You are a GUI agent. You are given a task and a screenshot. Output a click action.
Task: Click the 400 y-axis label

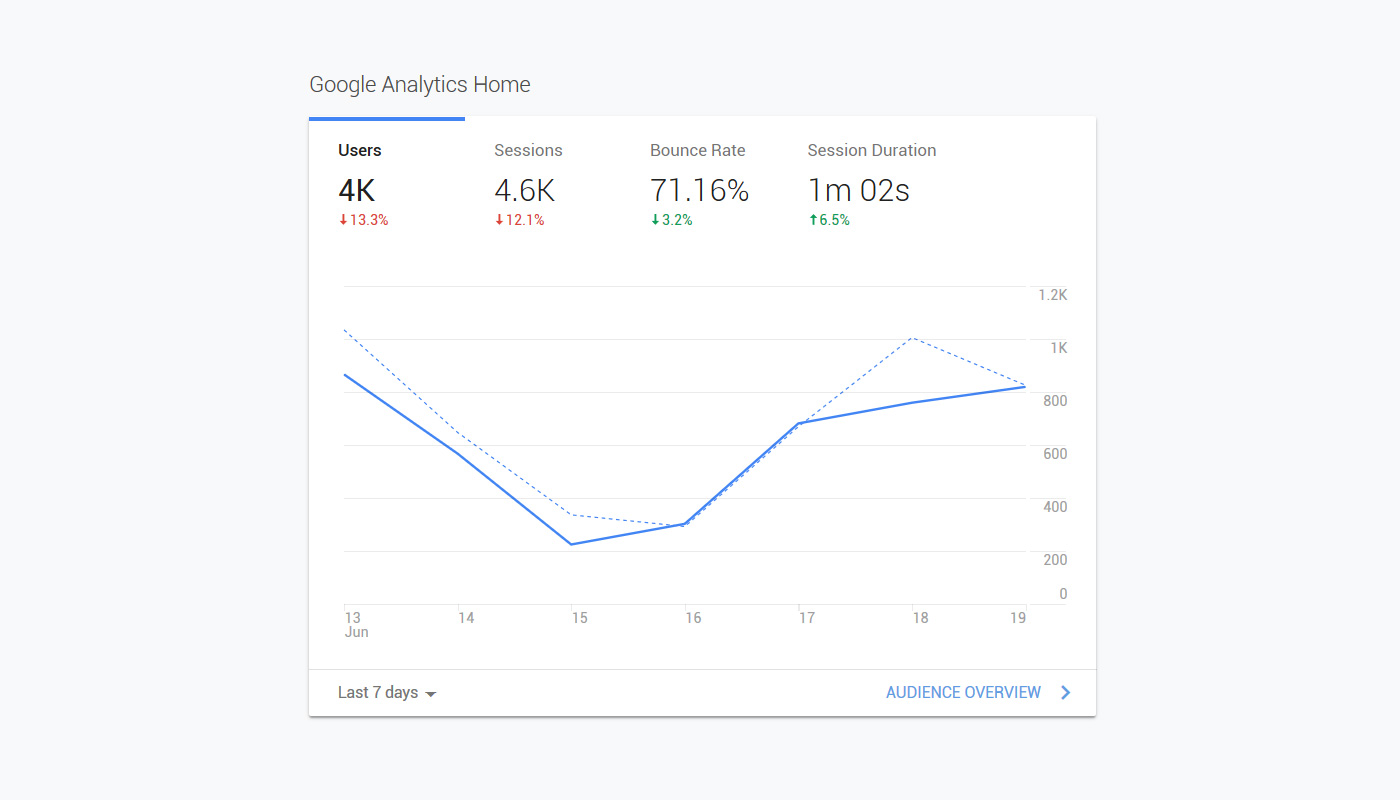pos(1055,507)
